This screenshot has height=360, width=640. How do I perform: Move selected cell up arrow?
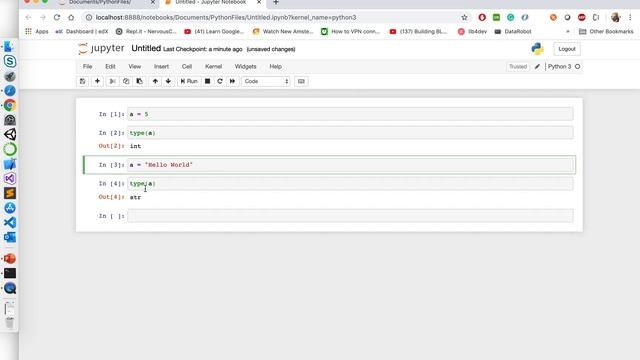click(x=155, y=81)
